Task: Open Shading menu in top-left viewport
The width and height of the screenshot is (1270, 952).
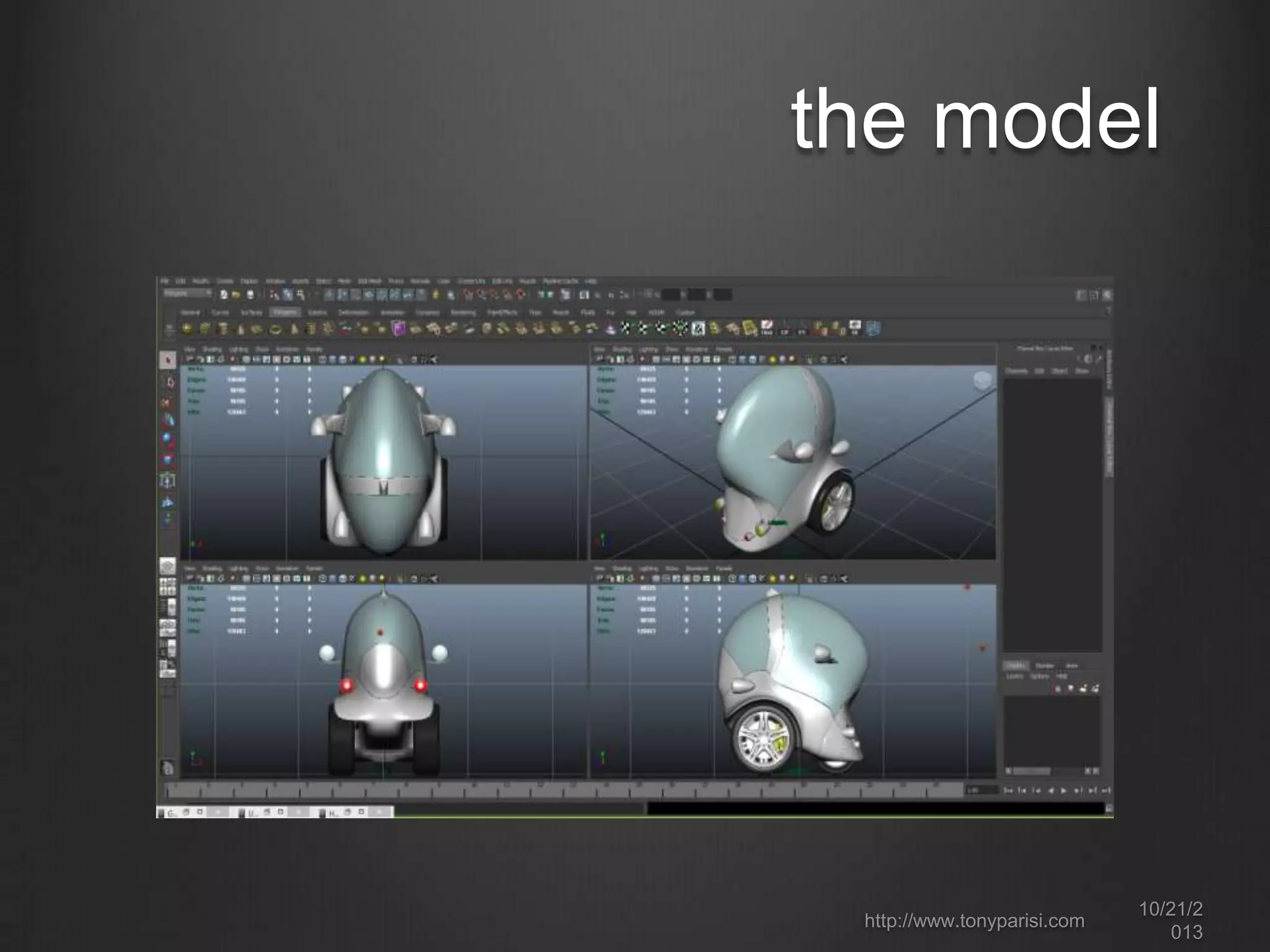Action: pyautogui.click(x=212, y=350)
